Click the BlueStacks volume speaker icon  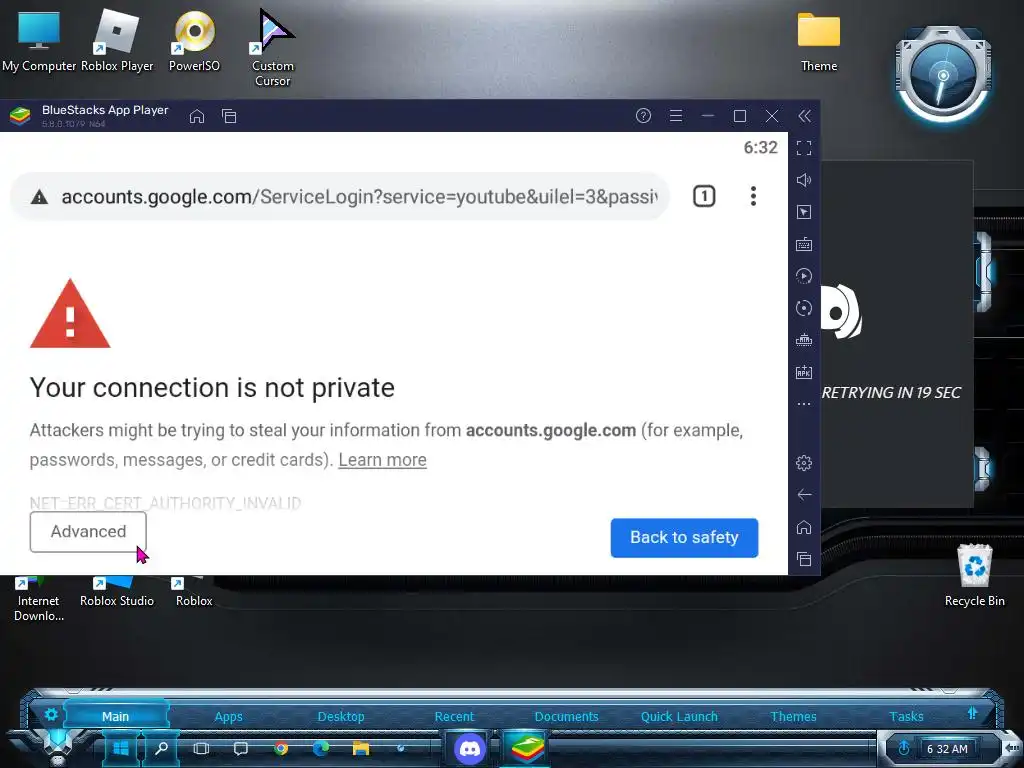(x=804, y=180)
